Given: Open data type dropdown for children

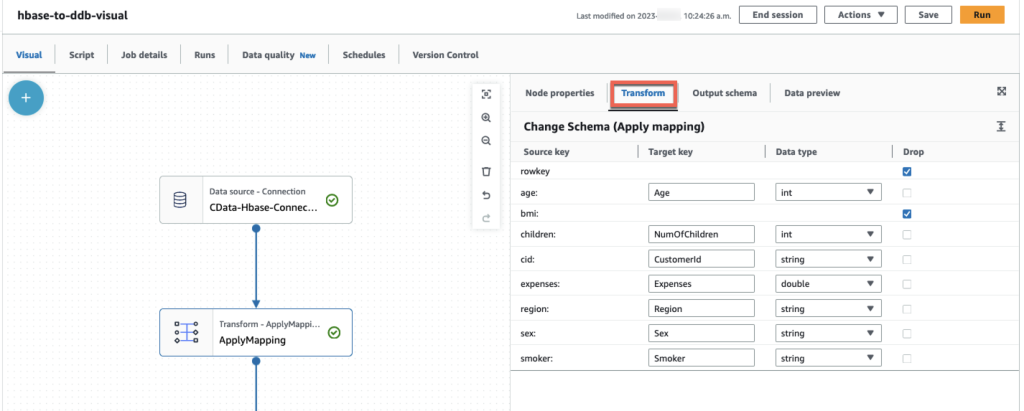Looking at the screenshot, I should coord(828,234).
